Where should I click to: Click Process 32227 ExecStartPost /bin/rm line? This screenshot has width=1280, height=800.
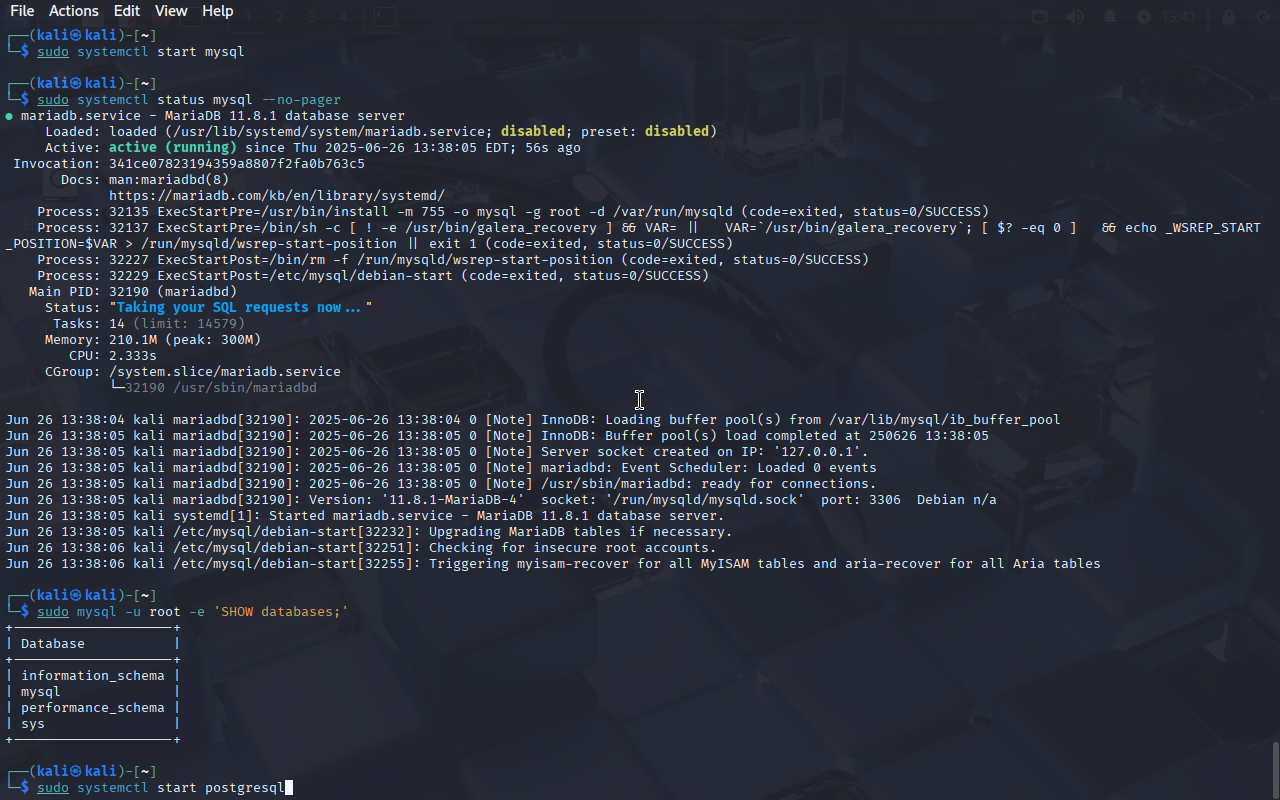[453, 259]
